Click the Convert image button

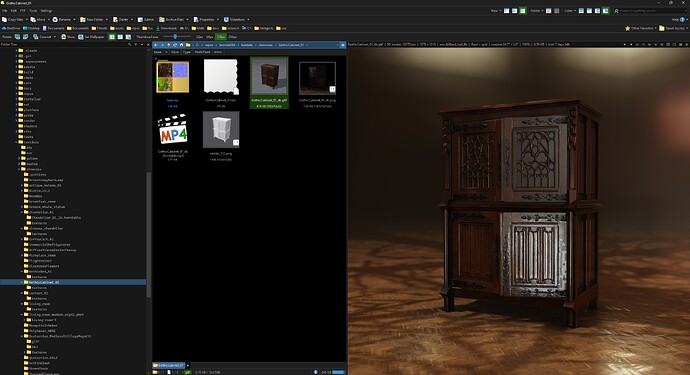pos(42,37)
